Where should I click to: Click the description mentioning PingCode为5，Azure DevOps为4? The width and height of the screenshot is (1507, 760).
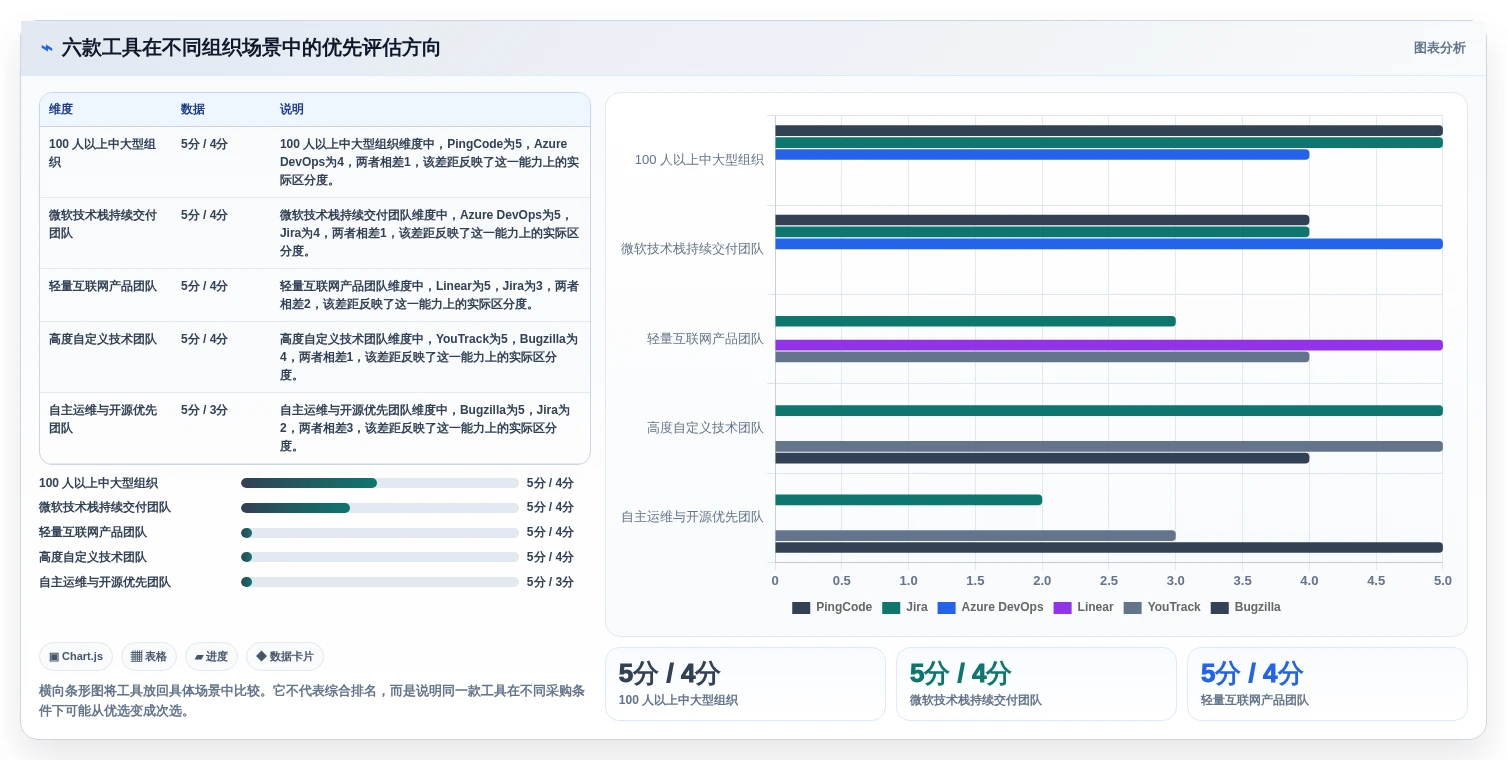click(429, 162)
